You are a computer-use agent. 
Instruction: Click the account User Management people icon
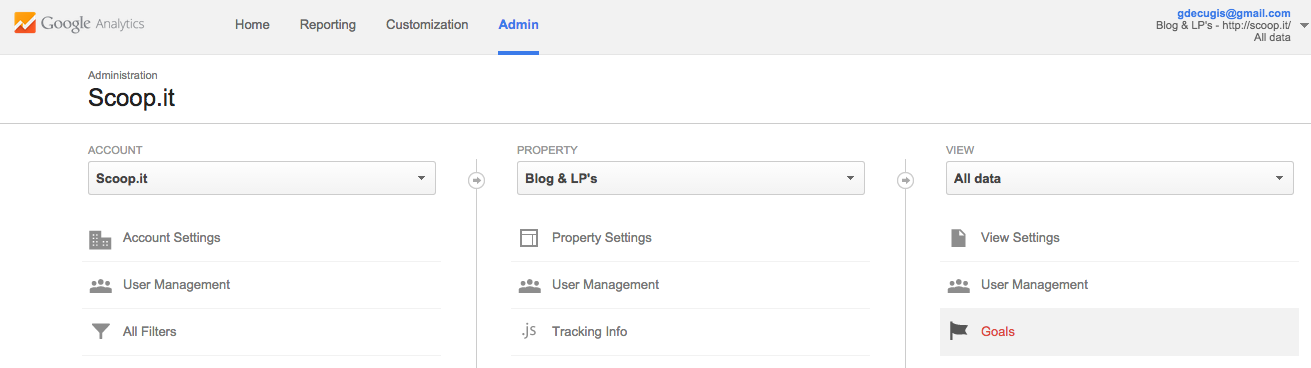coord(100,285)
